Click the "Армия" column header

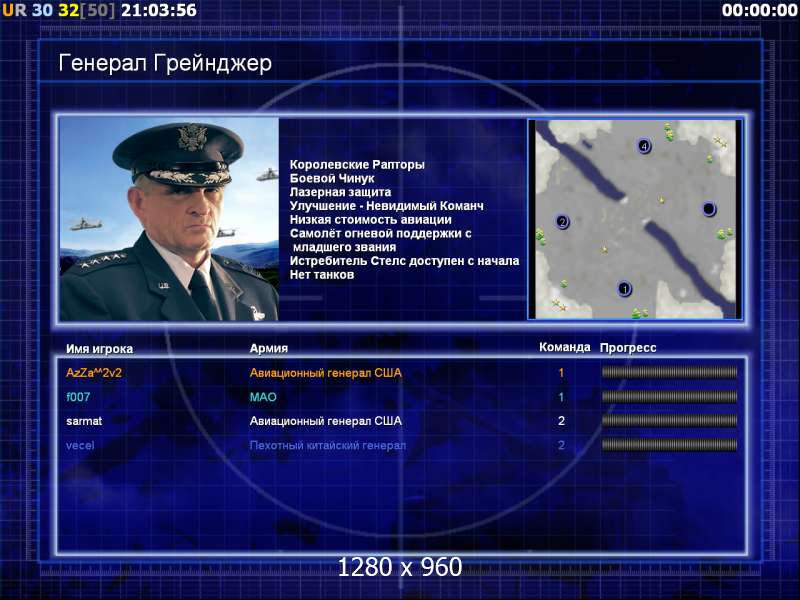[x=269, y=348]
